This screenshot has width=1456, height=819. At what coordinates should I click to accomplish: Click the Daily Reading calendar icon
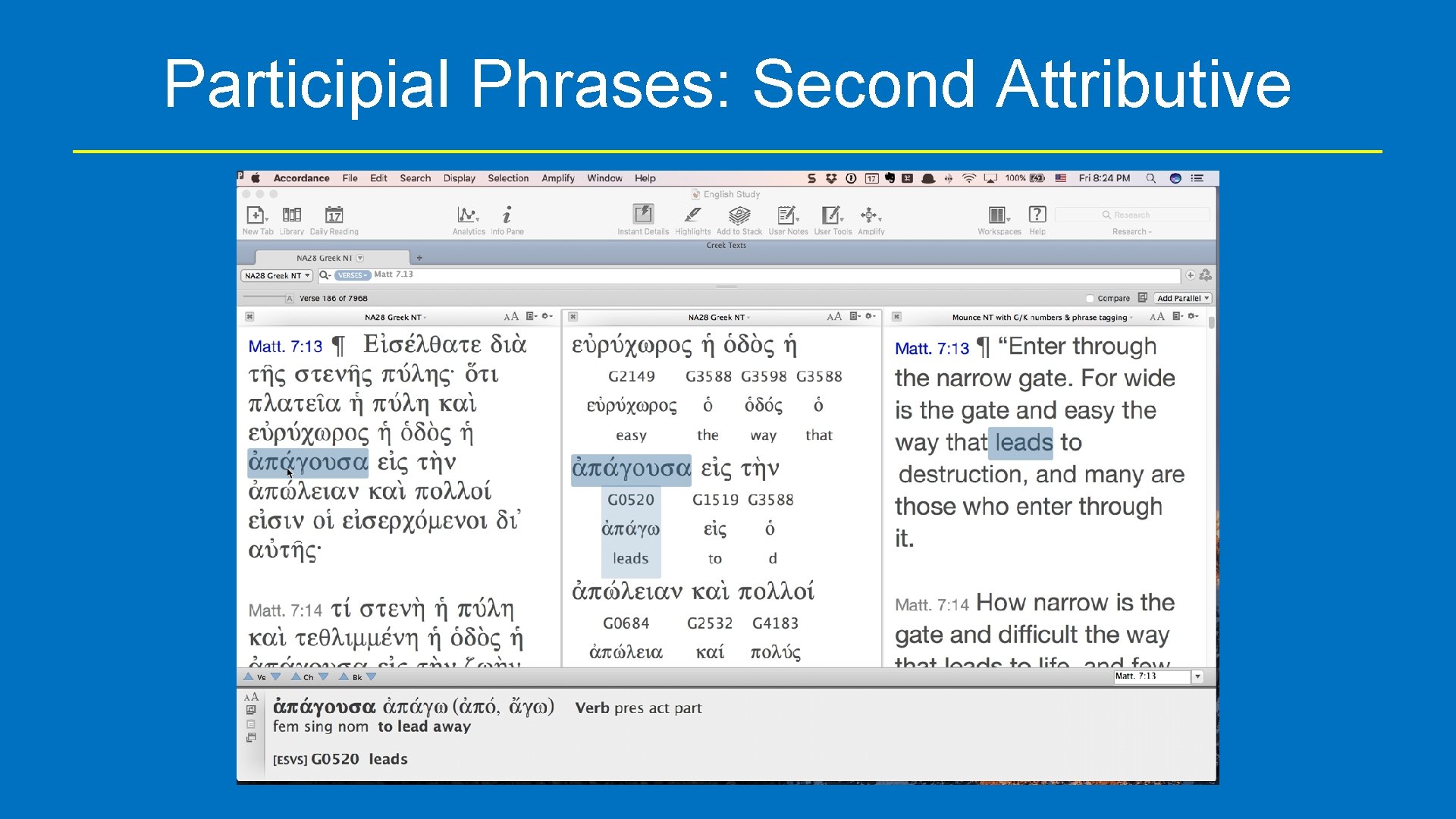point(334,215)
